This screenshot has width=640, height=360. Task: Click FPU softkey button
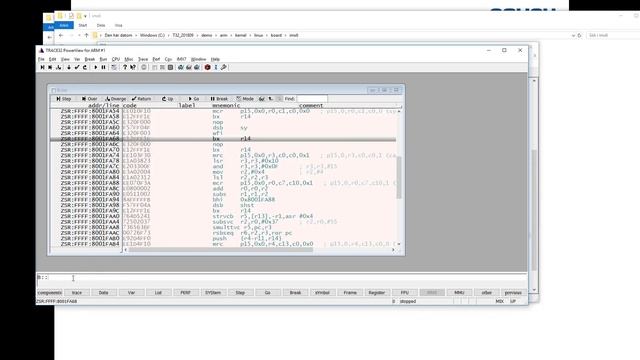point(404,293)
